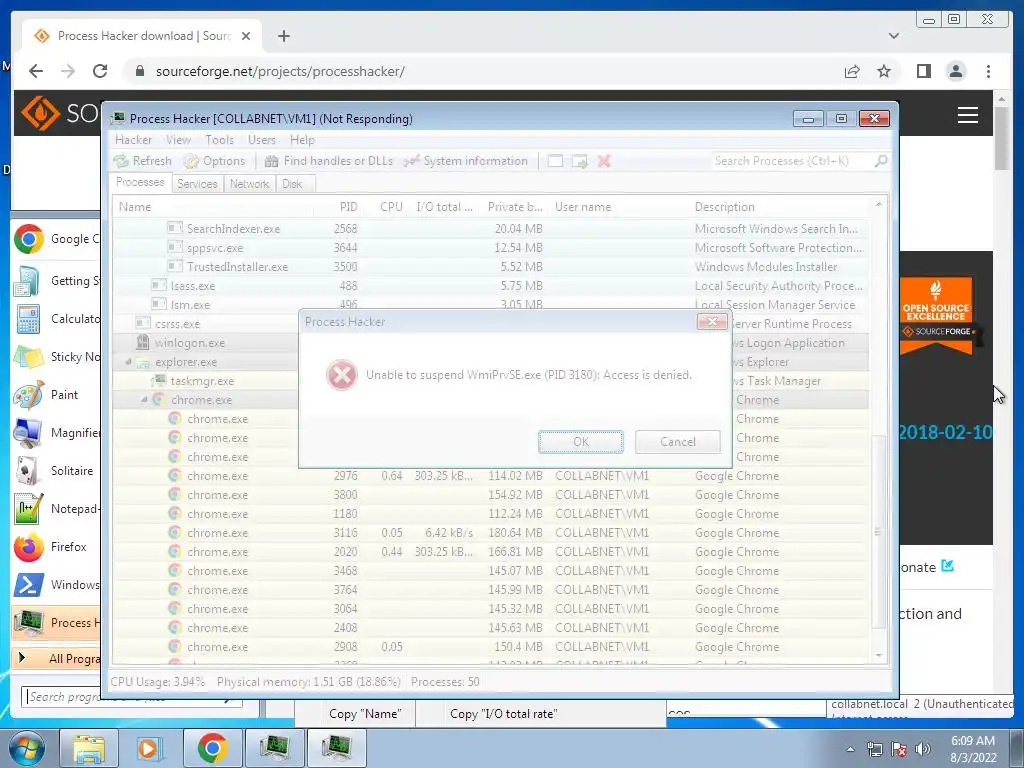
Task: Select the TrustedInstaller.exe process
Action: point(490,266)
